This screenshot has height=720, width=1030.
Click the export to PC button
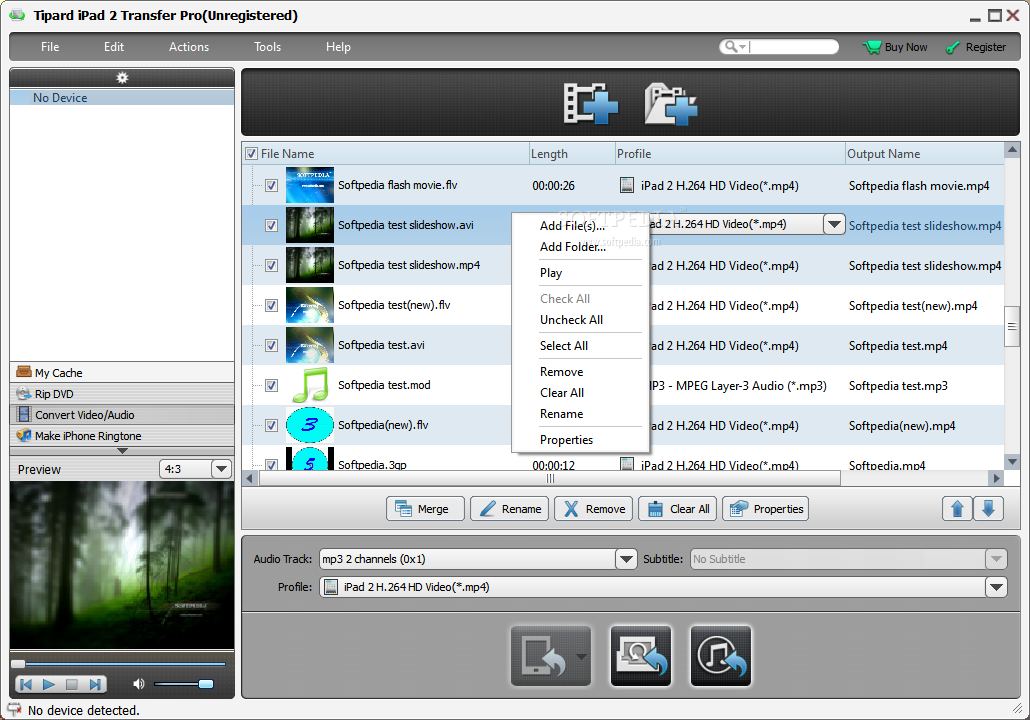(x=641, y=656)
